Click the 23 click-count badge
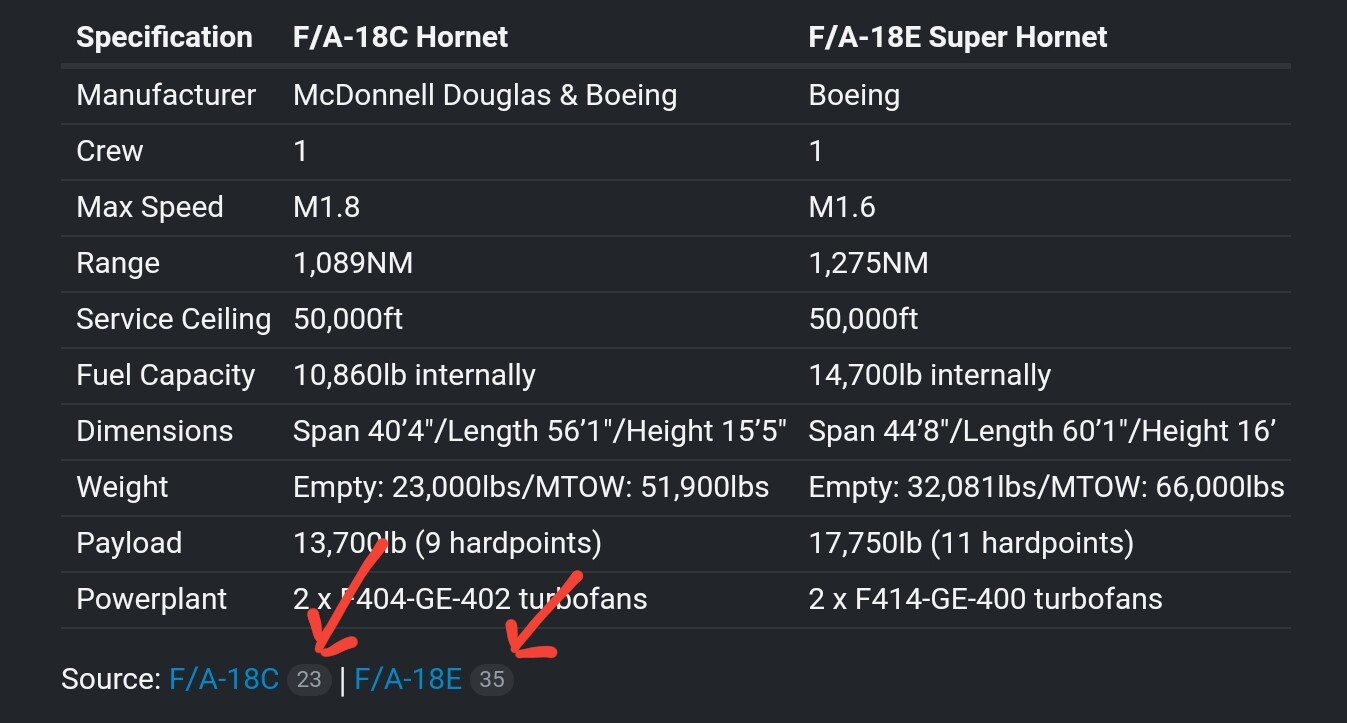Screen dimensions: 1347x723 (x=309, y=680)
